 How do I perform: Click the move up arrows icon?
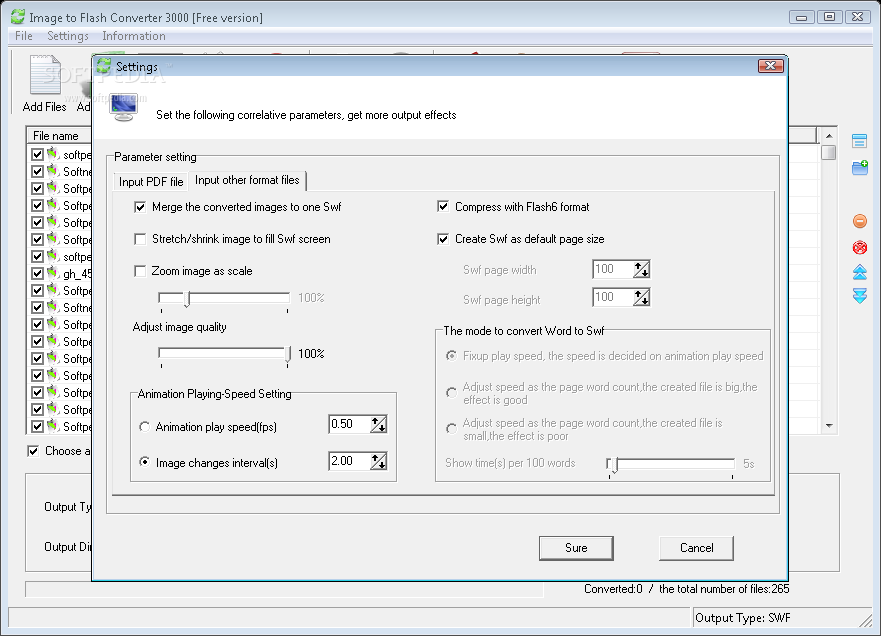point(860,272)
